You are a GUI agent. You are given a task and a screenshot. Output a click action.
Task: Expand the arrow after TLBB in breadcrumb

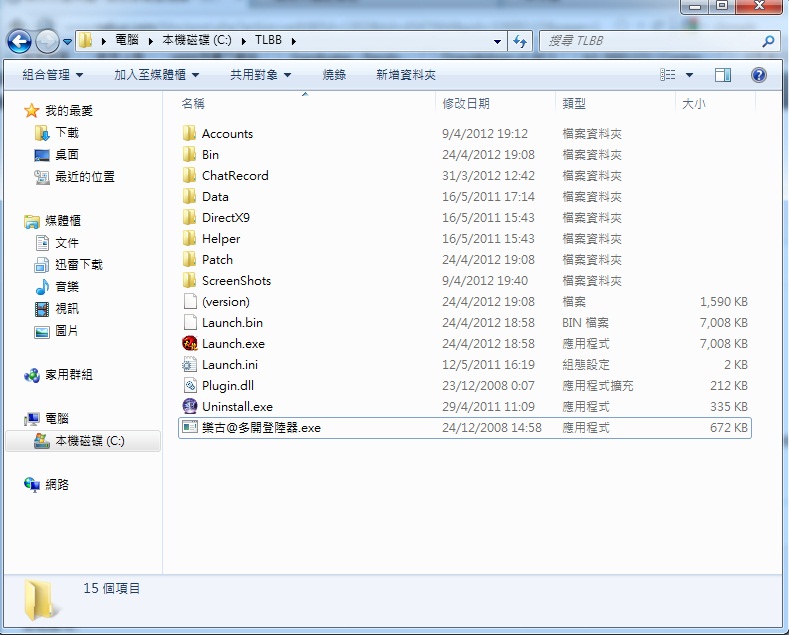point(293,41)
